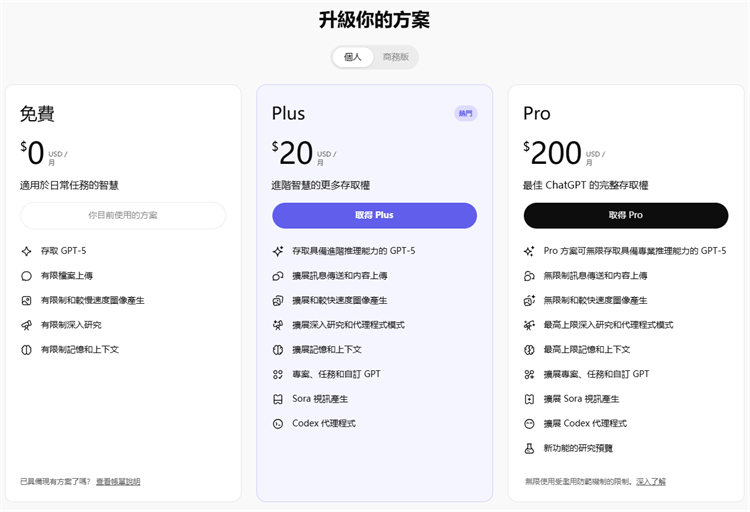This screenshot has width=750, height=512.
Task: Click the text 適用於日常任務的智慧
Action: pos(69,185)
